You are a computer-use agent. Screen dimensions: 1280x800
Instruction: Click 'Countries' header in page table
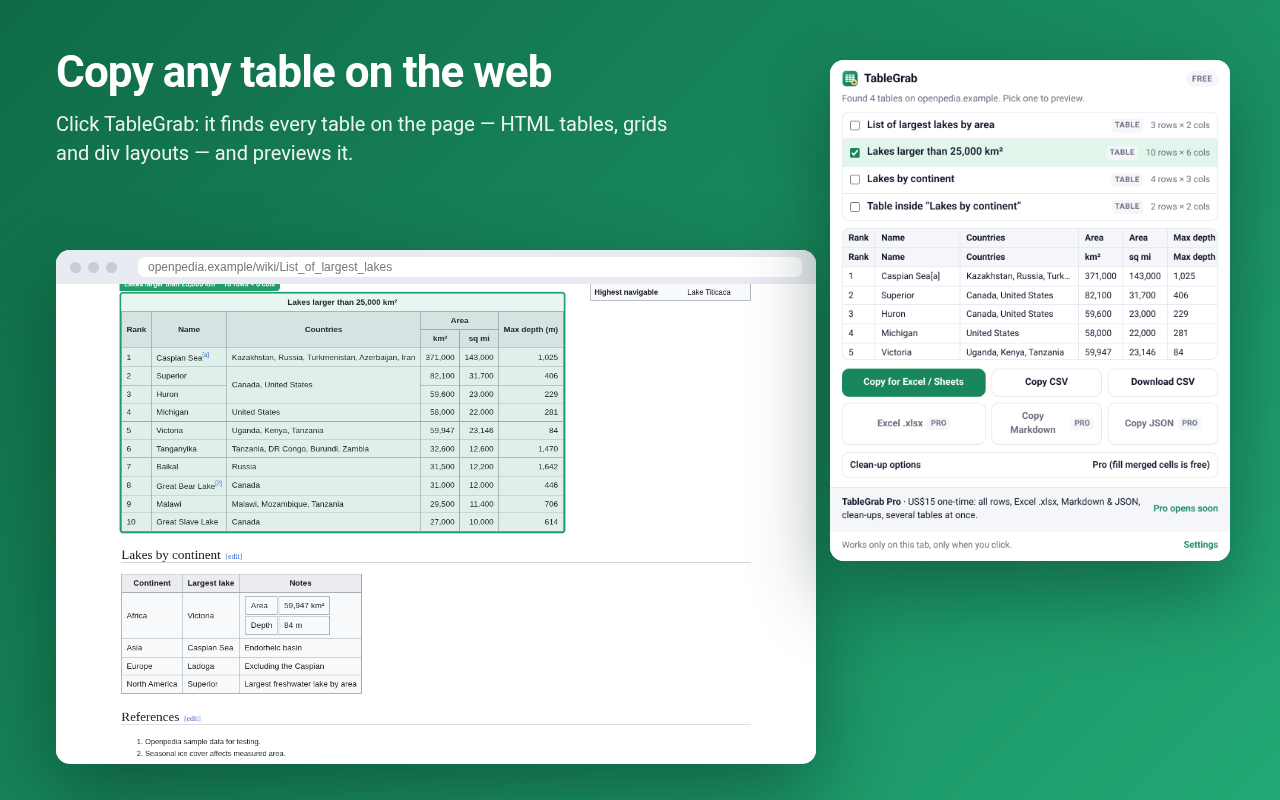click(323, 329)
